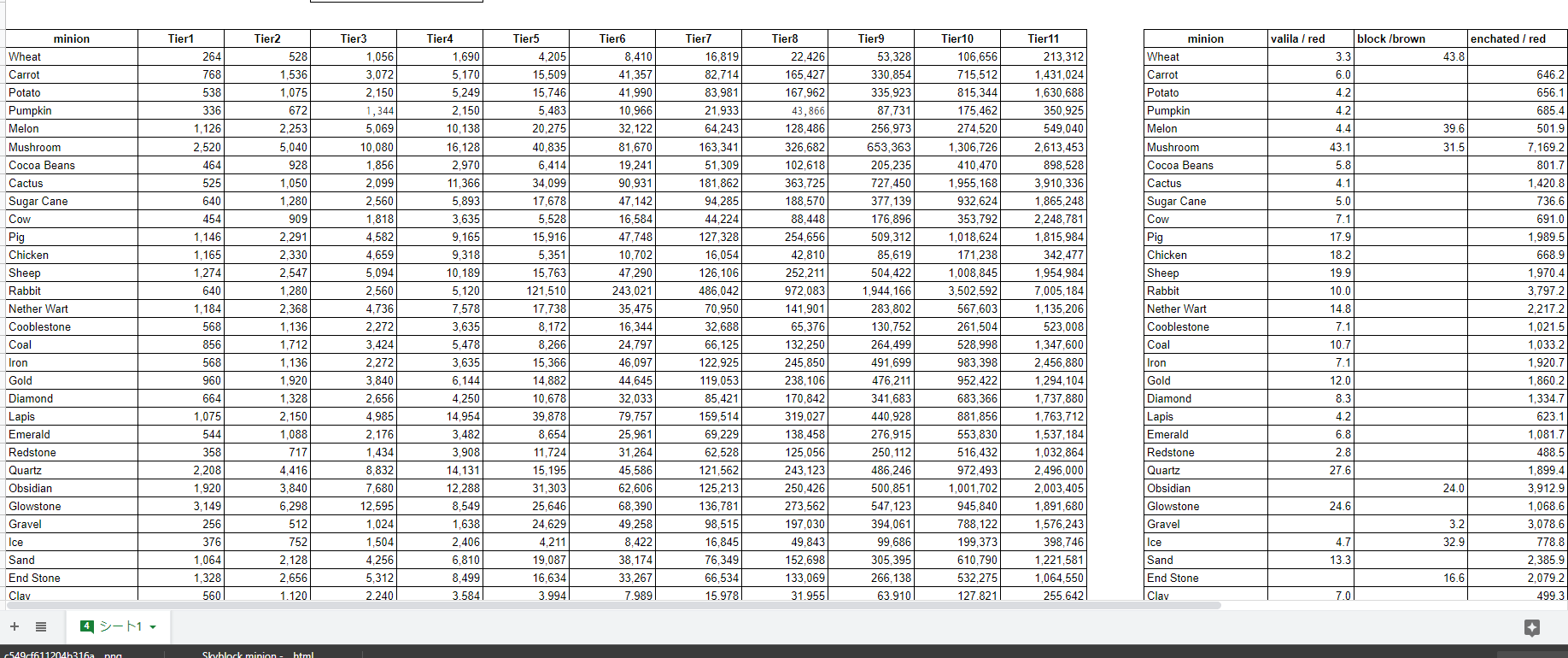Select the Tier11 header cell
The image size is (1568, 658).
point(1044,38)
